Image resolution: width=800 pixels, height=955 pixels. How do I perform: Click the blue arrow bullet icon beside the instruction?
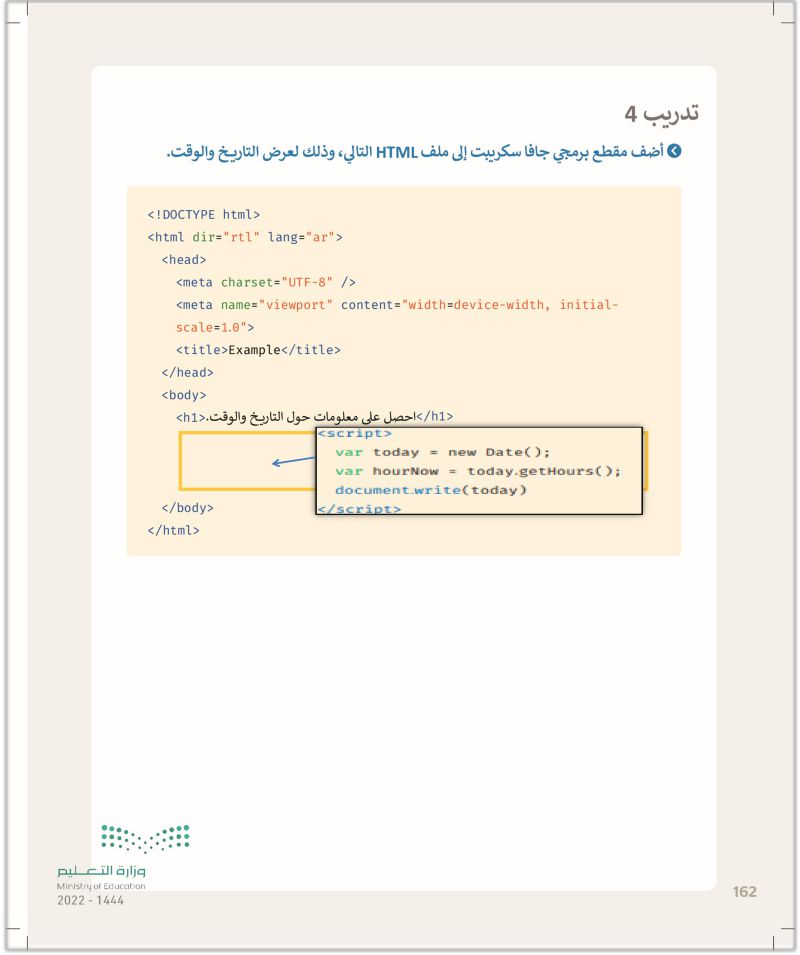(x=674, y=151)
